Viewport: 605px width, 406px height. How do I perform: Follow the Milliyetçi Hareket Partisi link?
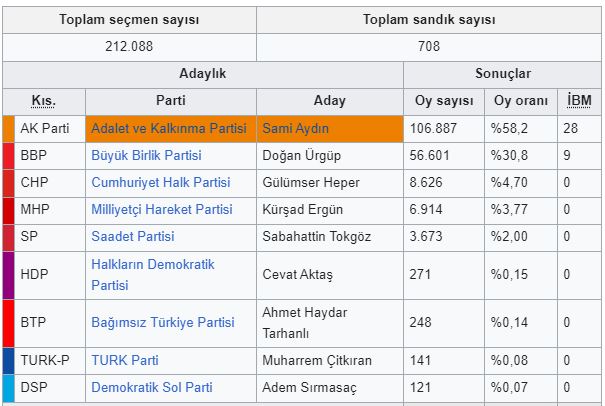161,210
